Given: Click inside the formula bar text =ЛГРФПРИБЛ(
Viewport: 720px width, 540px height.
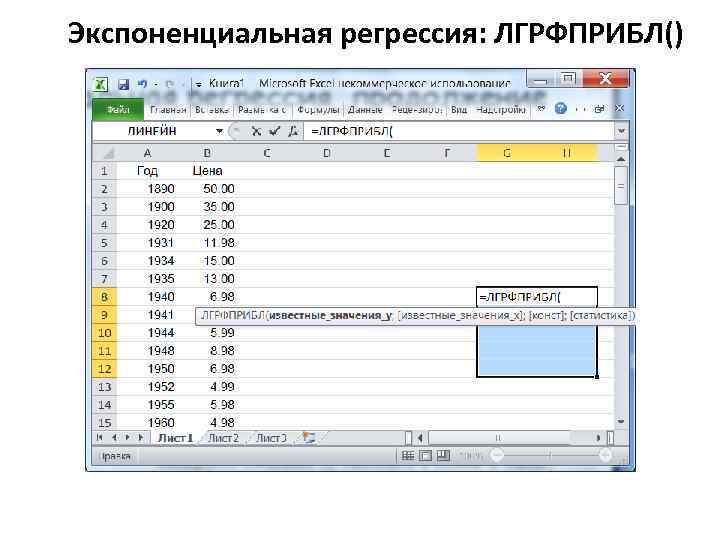Looking at the screenshot, I should [x=352, y=131].
